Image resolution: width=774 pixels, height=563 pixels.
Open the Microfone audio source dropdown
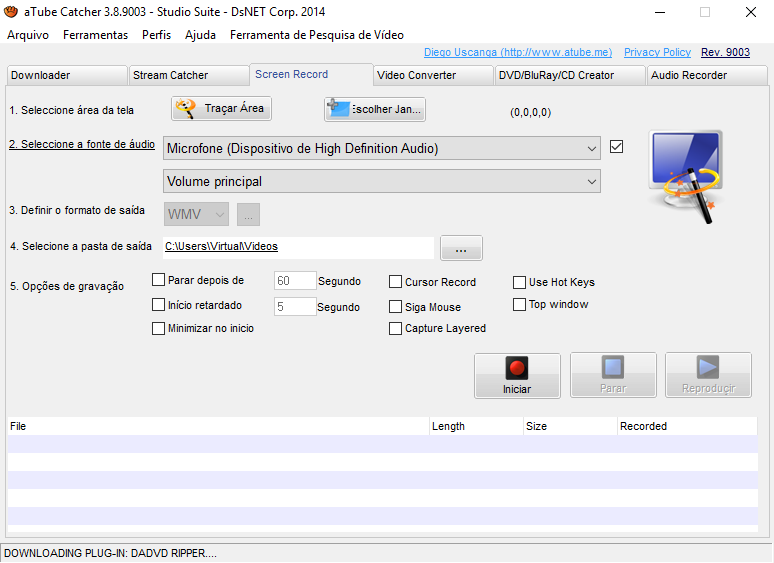[x=382, y=149]
